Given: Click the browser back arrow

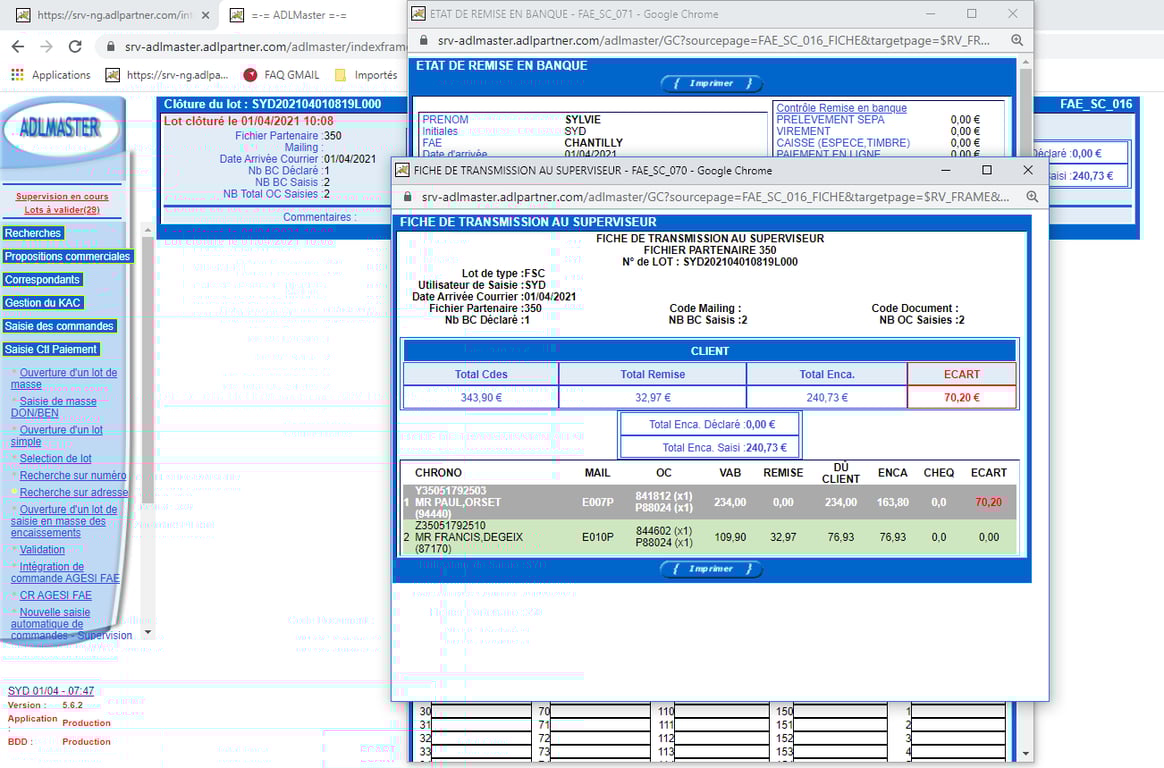Looking at the screenshot, I should (18, 47).
